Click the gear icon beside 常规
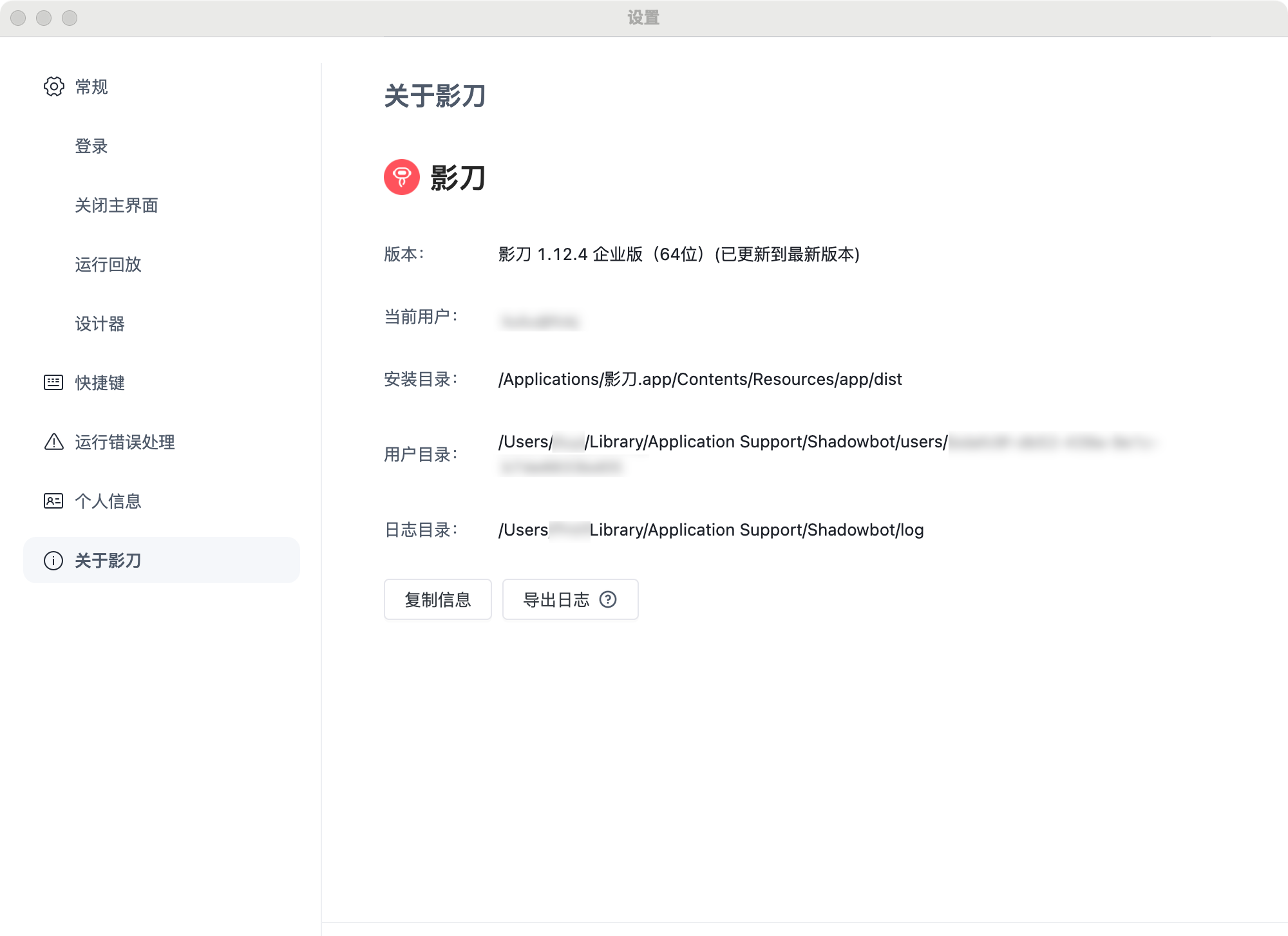This screenshot has width=1288, height=936. [x=54, y=86]
